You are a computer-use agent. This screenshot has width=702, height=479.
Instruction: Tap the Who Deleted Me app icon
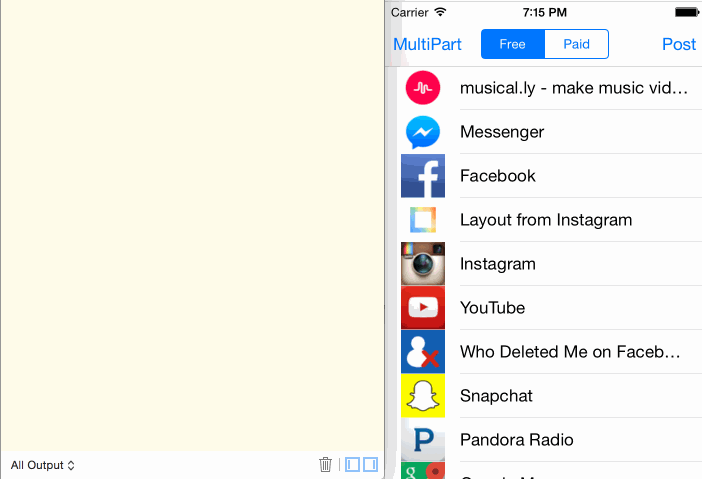tap(423, 352)
